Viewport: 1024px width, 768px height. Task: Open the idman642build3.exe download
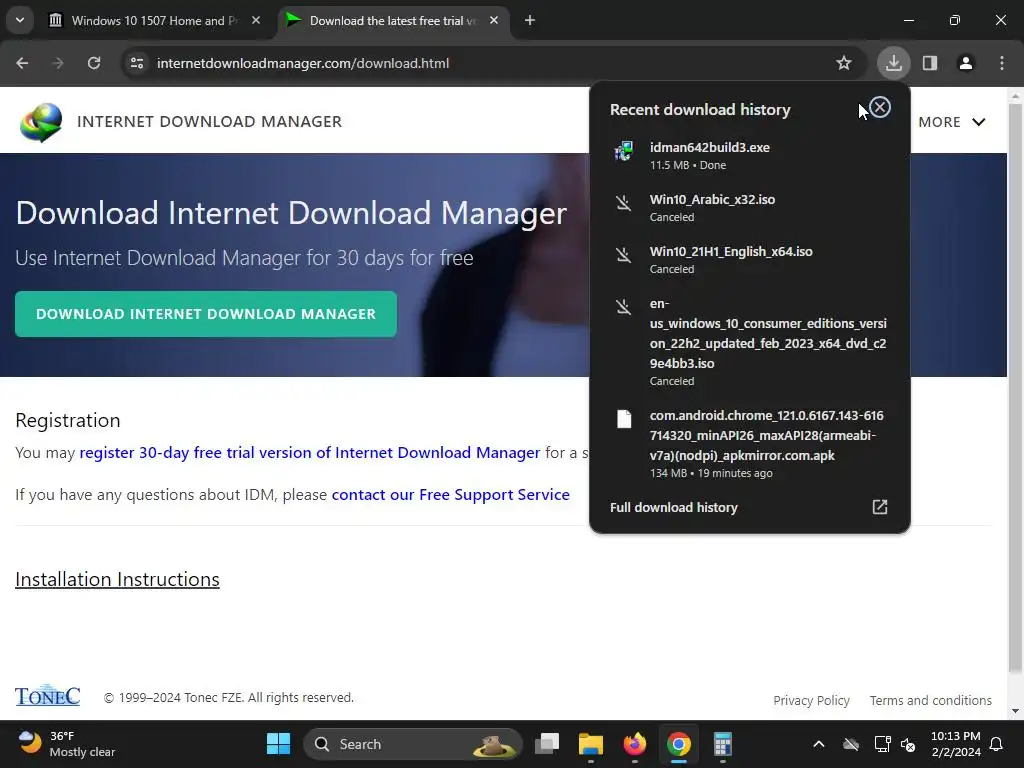click(x=749, y=155)
